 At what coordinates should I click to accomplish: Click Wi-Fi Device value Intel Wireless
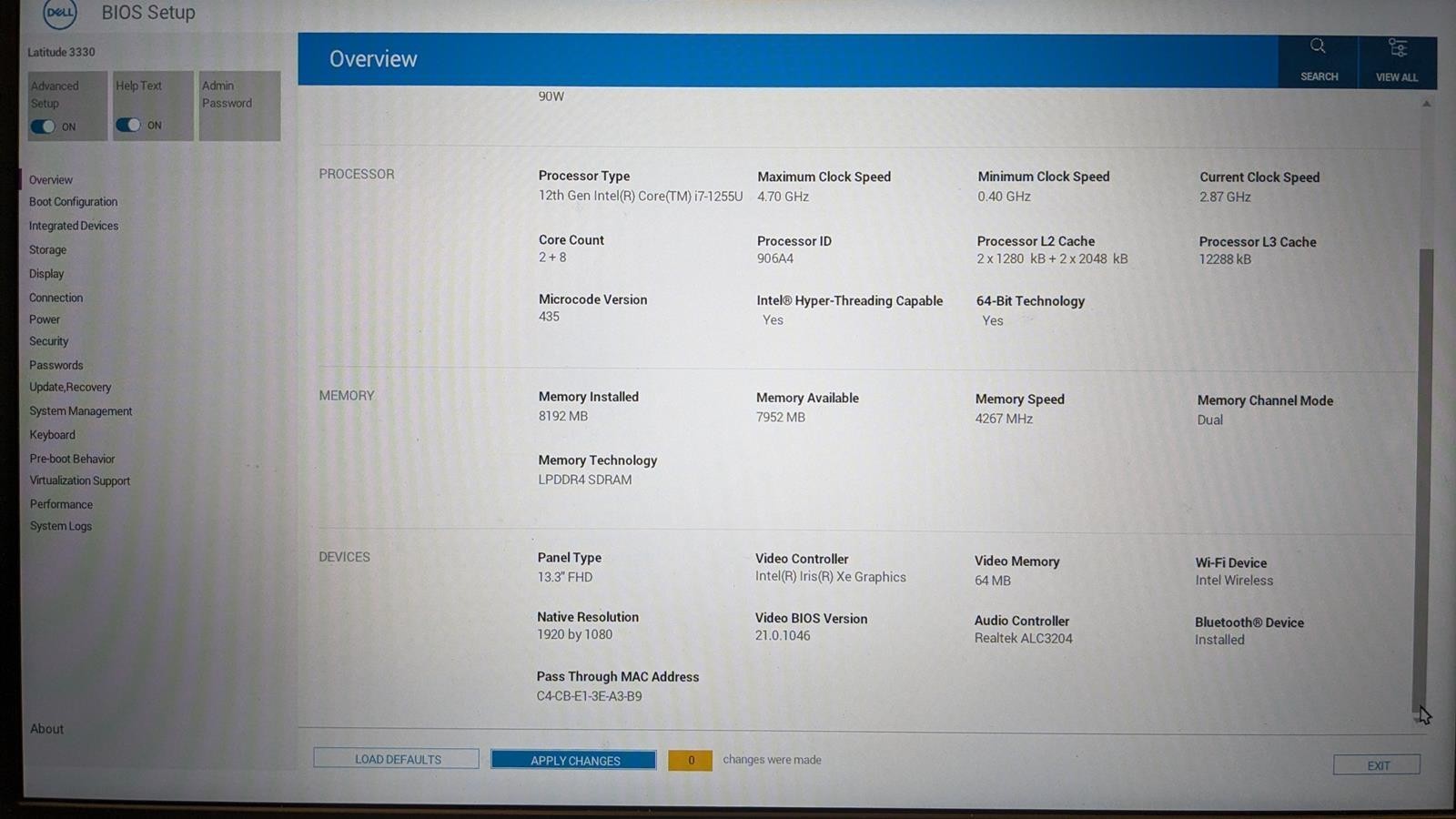(x=1234, y=581)
